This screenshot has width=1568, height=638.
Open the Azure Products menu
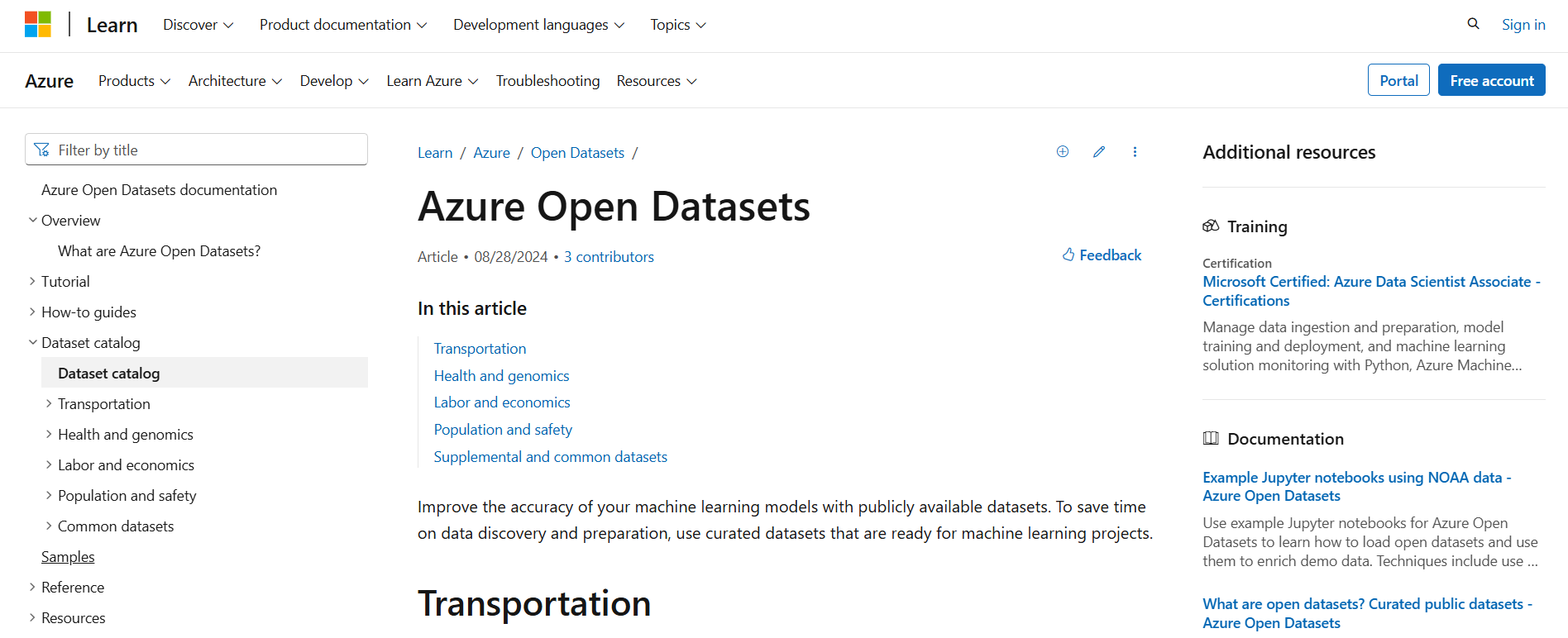[134, 81]
